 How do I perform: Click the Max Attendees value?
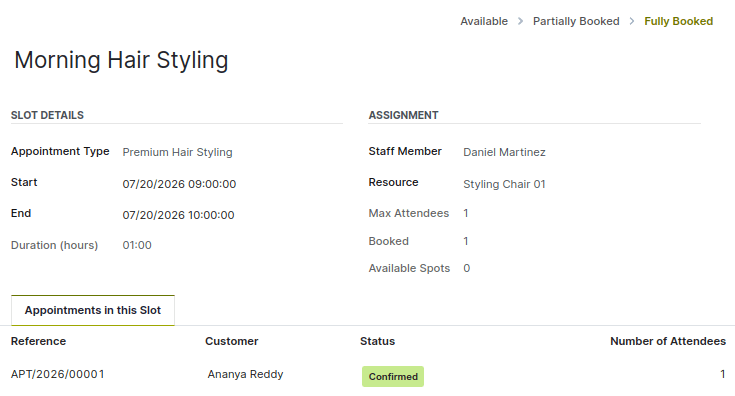[466, 213]
